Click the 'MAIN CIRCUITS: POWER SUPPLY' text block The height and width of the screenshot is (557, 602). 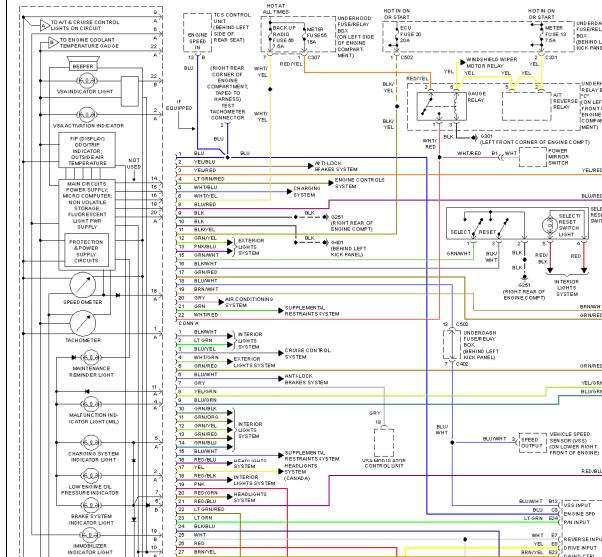click(88, 205)
